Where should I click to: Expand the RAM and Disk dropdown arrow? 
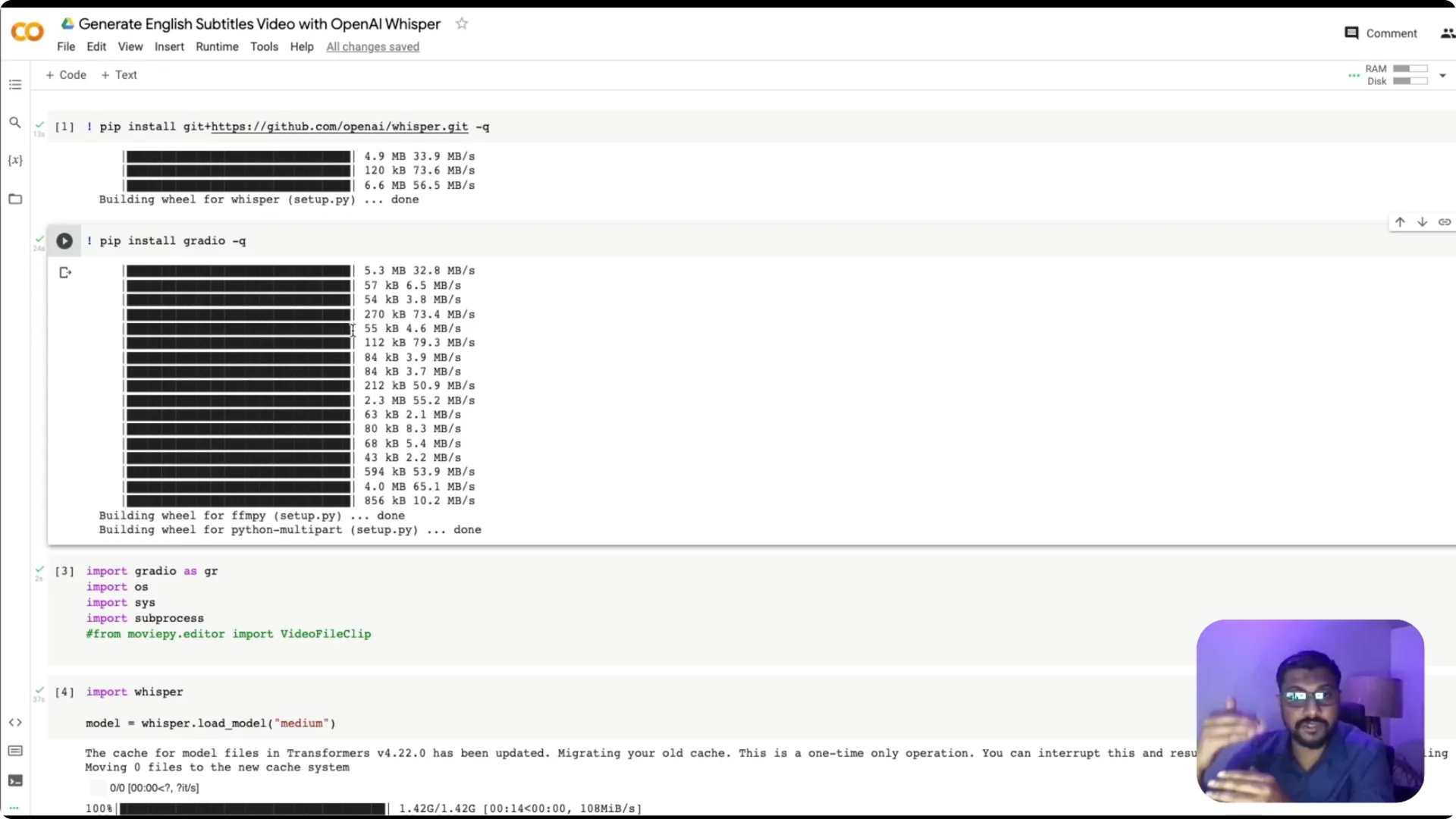coord(1442,75)
